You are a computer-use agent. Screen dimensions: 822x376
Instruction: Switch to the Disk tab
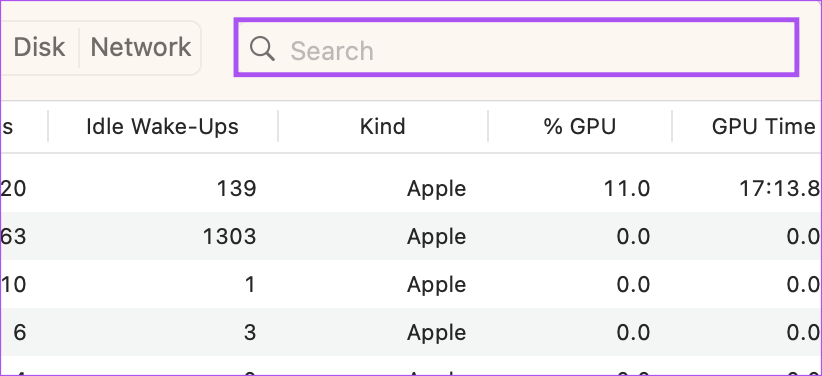[39, 47]
